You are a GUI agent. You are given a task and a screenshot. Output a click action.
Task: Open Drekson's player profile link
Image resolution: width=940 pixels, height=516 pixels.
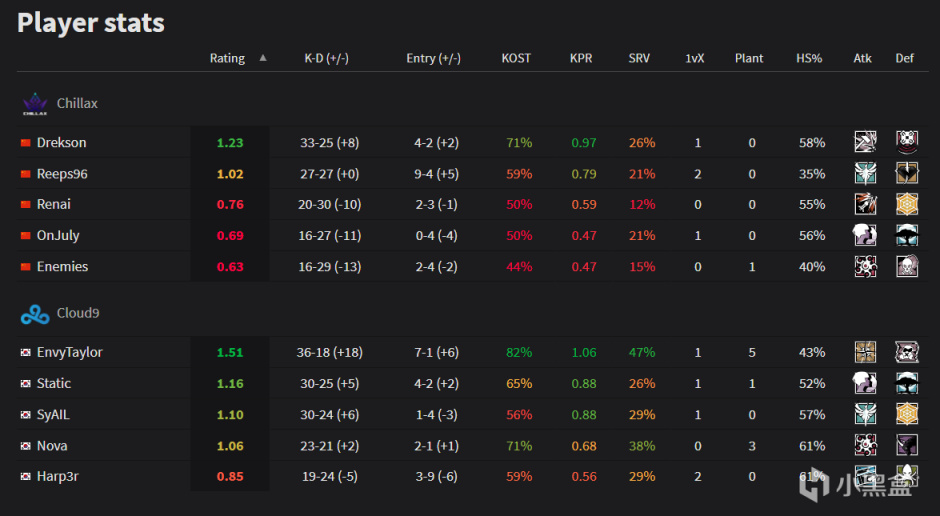click(61, 142)
